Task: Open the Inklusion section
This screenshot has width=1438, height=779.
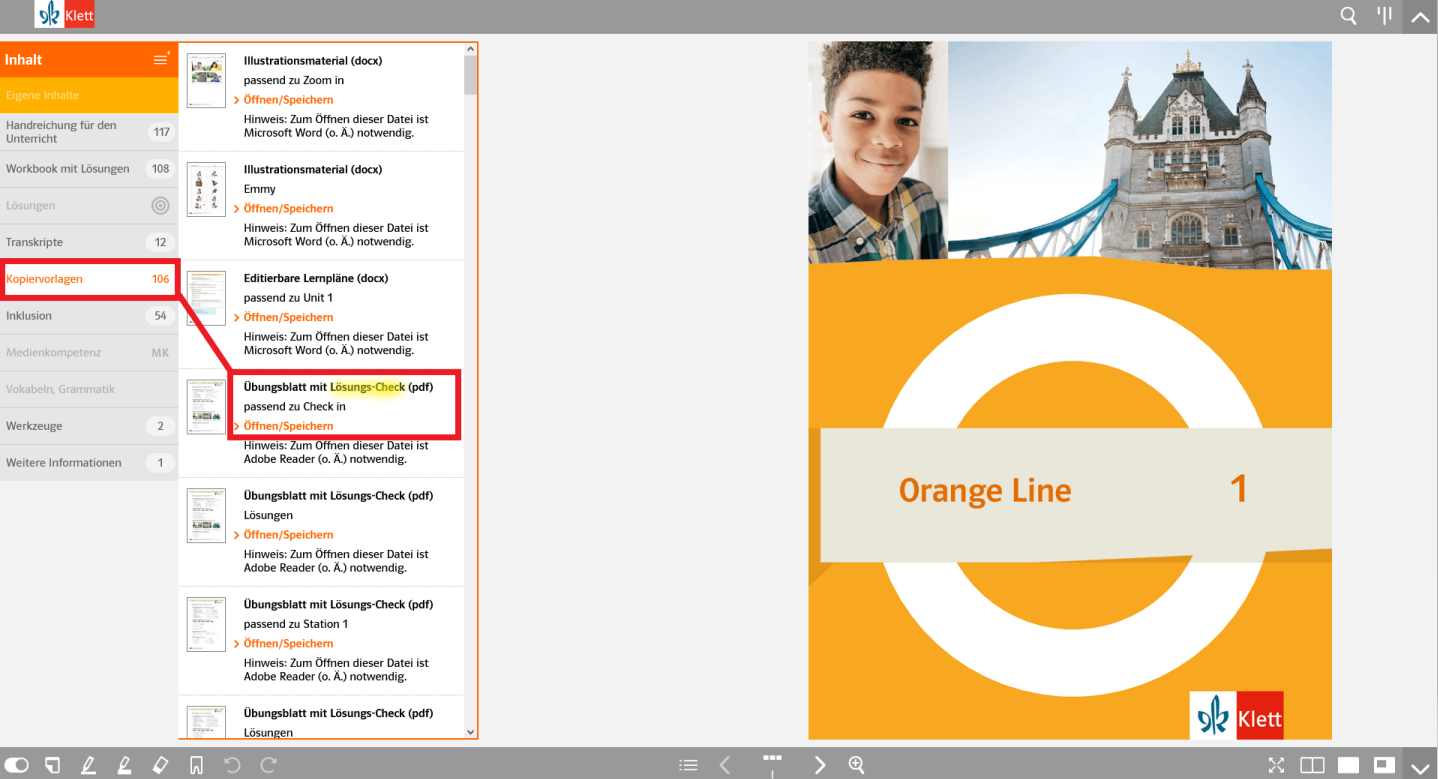Action: [x=89, y=316]
